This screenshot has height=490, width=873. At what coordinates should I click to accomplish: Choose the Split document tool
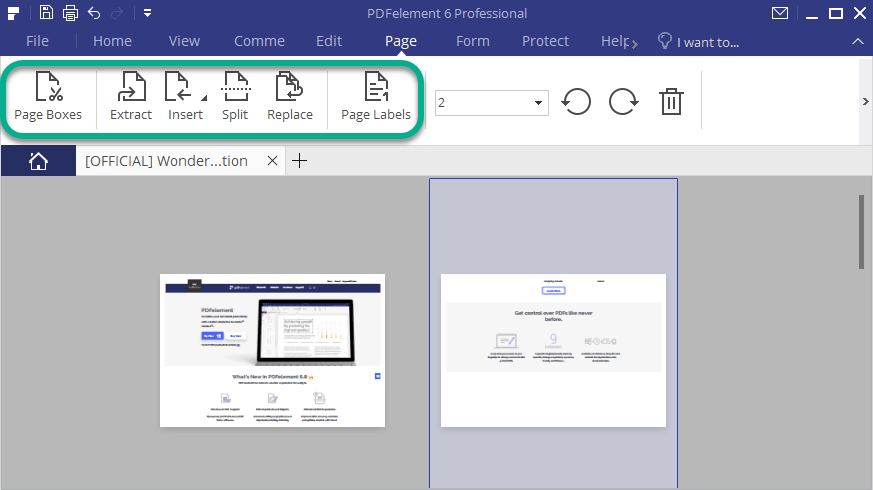coord(236,96)
